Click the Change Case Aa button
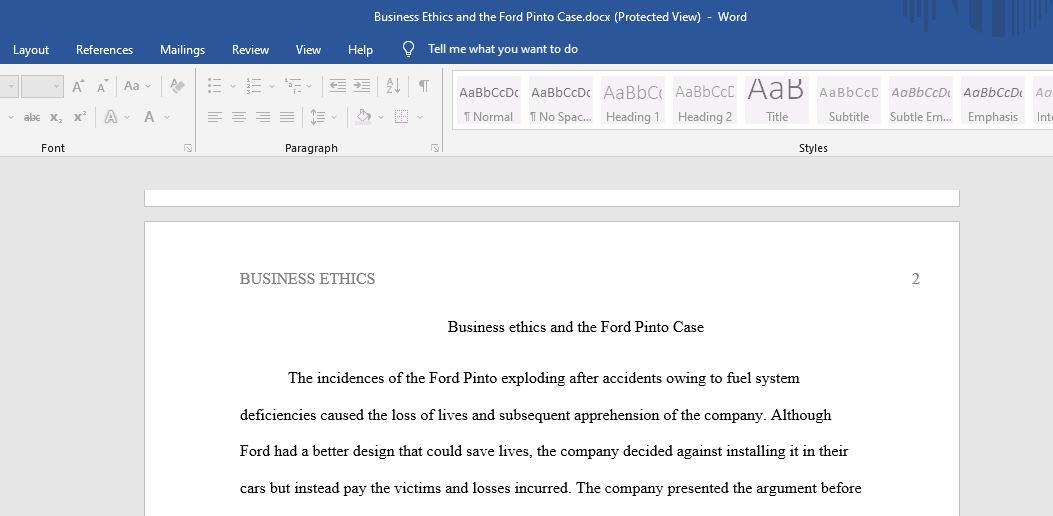This screenshot has height=516, width=1053. 132,86
